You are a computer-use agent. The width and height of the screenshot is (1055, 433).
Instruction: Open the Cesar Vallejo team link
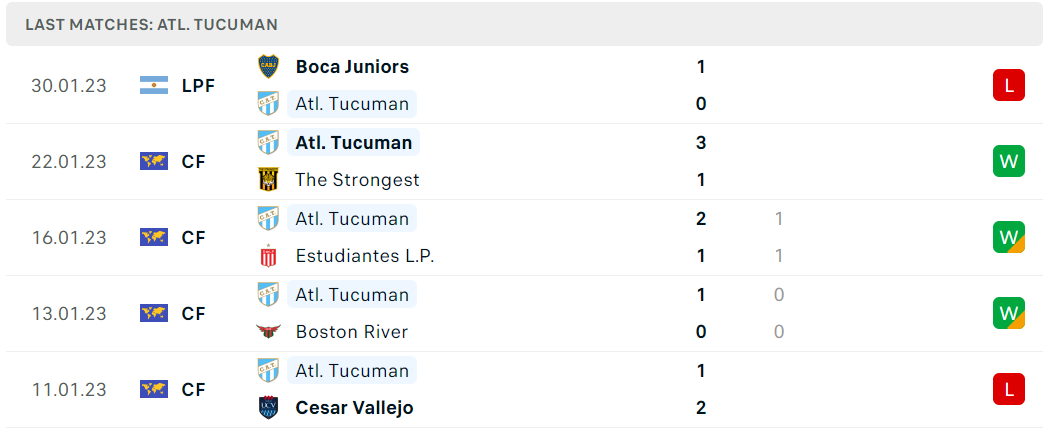(x=355, y=407)
